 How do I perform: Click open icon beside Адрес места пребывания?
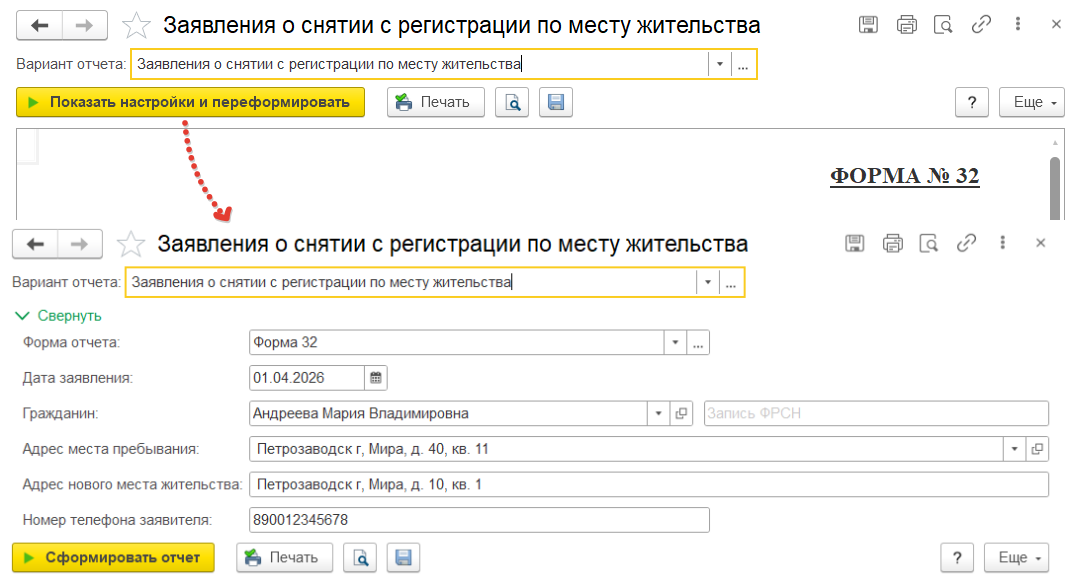tap(1038, 449)
